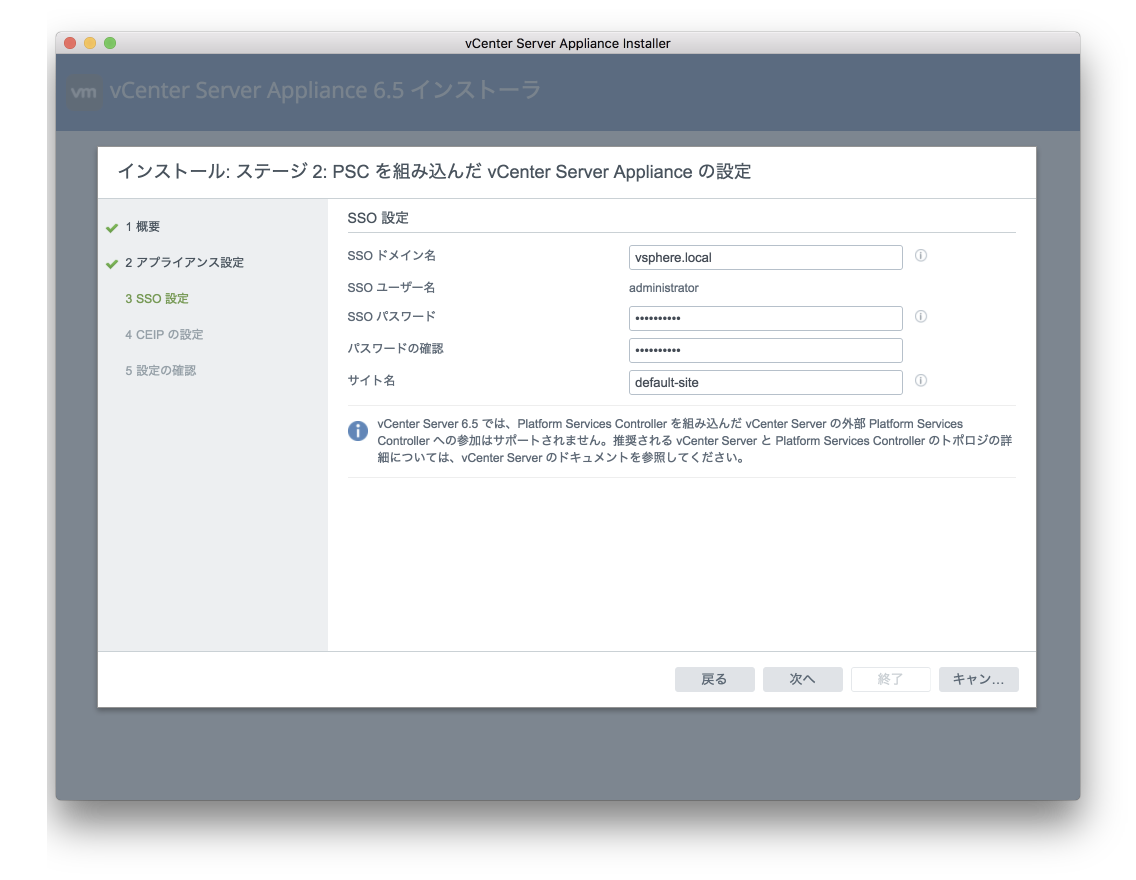The width and height of the screenshot is (1136, 880).
Task: Click green checkmark beside 概要 step
Action: click(x=112, y=228)
